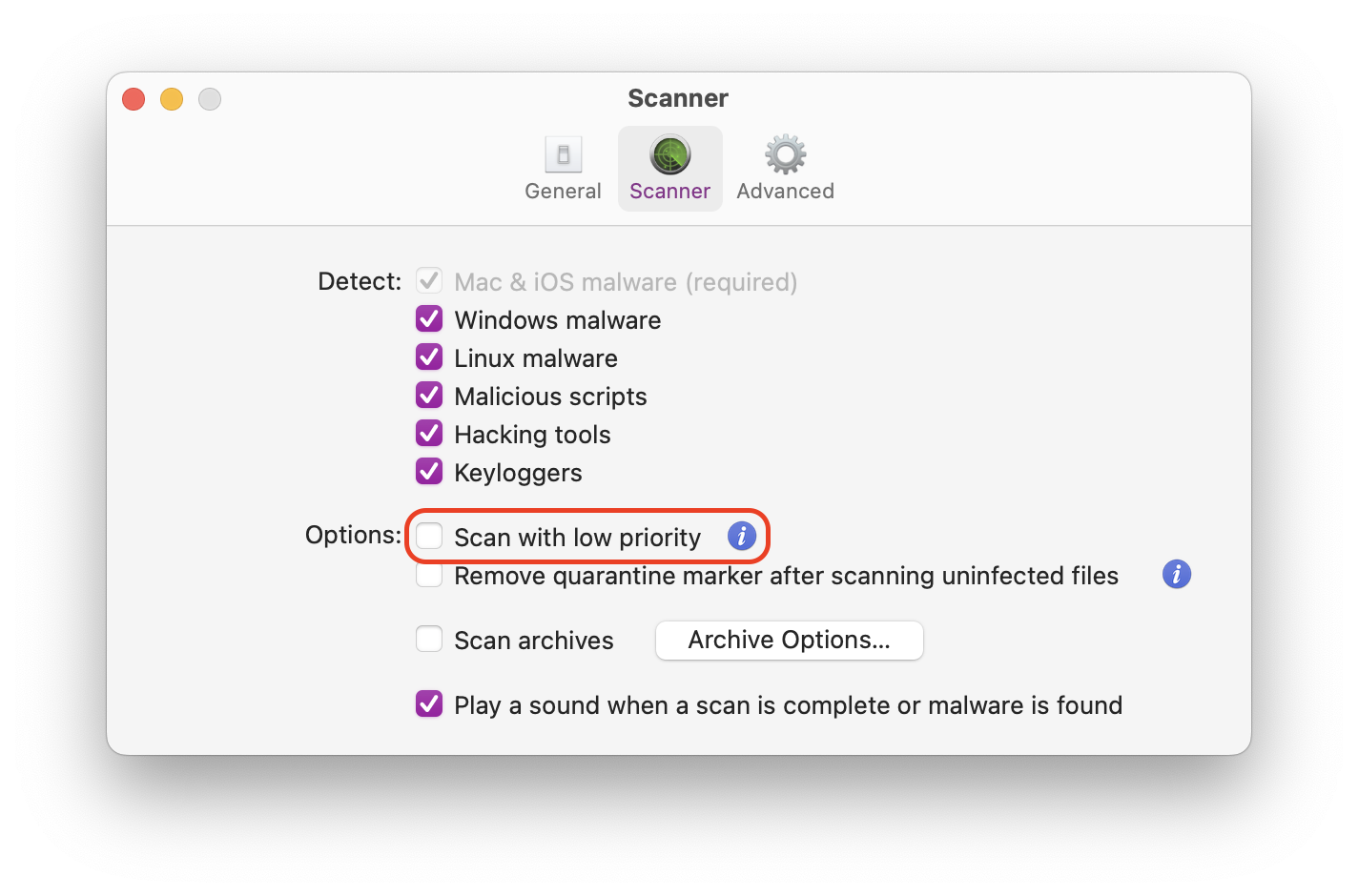Switch to the Advanced tab label
The height and width of the screenshot is (896, 1358).
tap(785, 191)
